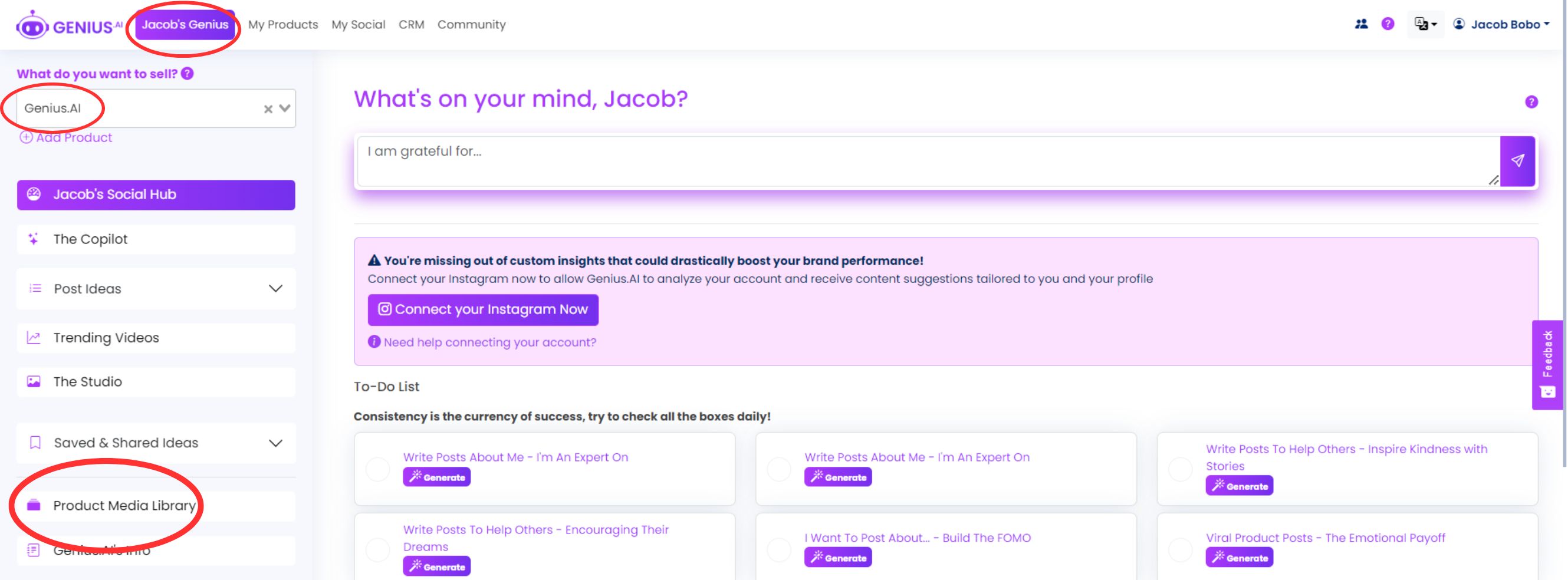Generate post for 'Inspire Kindness with Stories'

tap(1240, 486)
